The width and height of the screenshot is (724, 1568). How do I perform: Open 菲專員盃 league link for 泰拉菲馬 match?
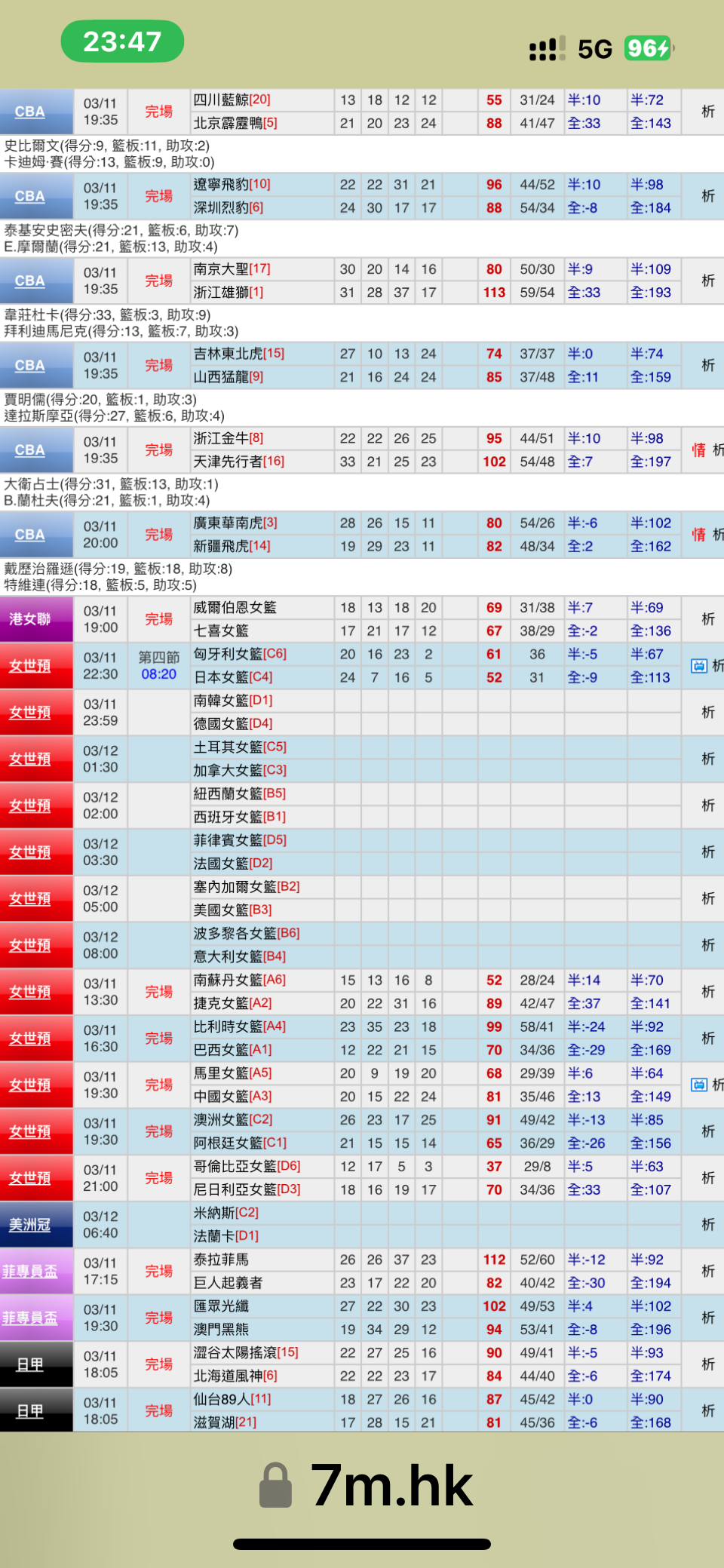(30, 1271)
